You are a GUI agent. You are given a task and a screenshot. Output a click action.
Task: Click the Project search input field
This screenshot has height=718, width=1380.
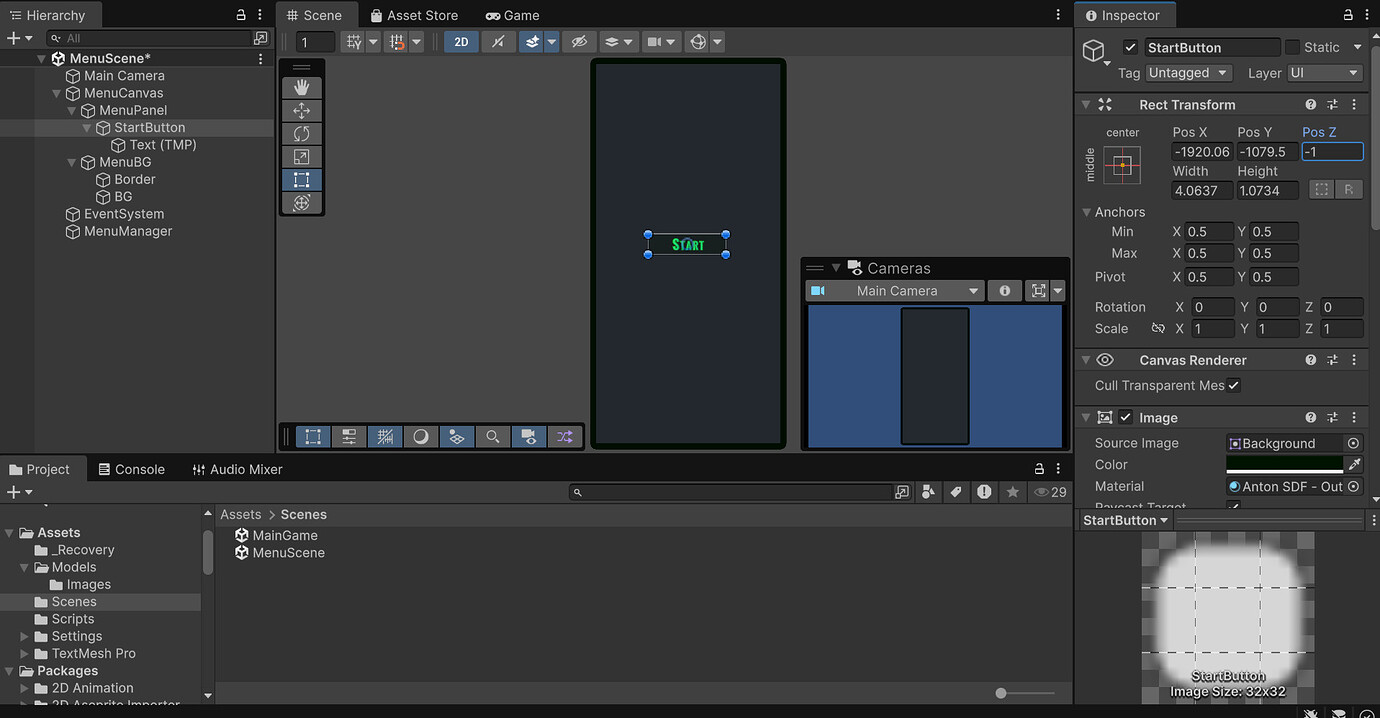click(x=730, y=491)
